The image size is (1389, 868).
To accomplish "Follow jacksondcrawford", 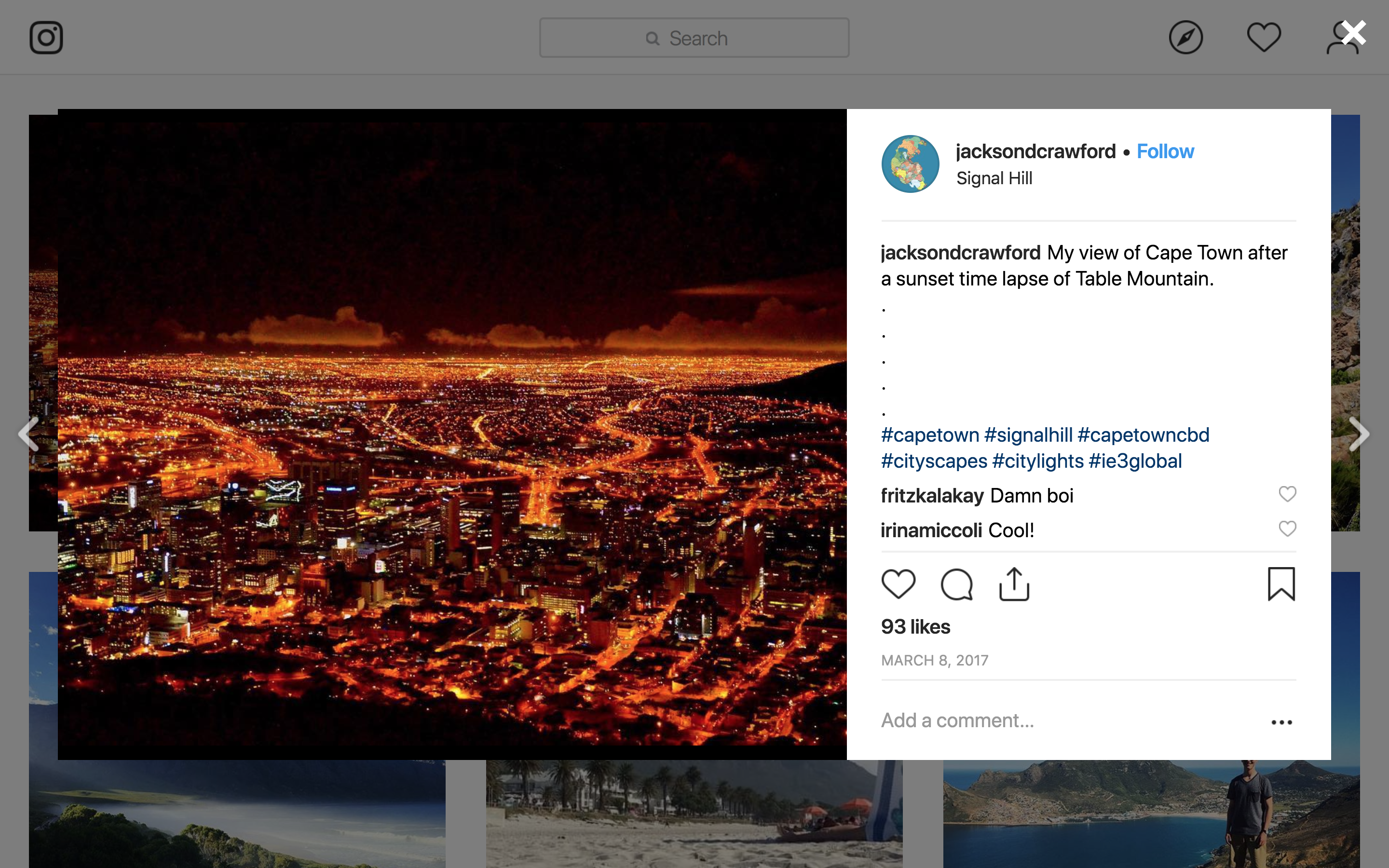I will 1165,151.
